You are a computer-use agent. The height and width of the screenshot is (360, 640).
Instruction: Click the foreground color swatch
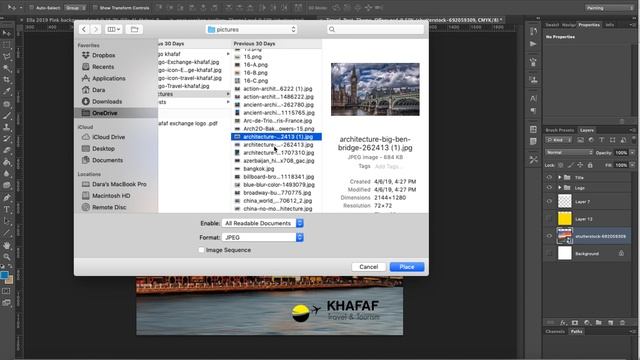(4, 276)
